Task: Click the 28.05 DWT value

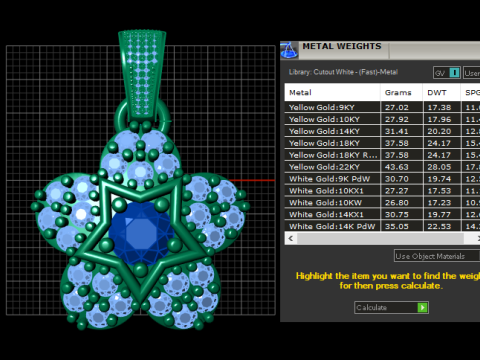Action: click(x=439, y=167)
